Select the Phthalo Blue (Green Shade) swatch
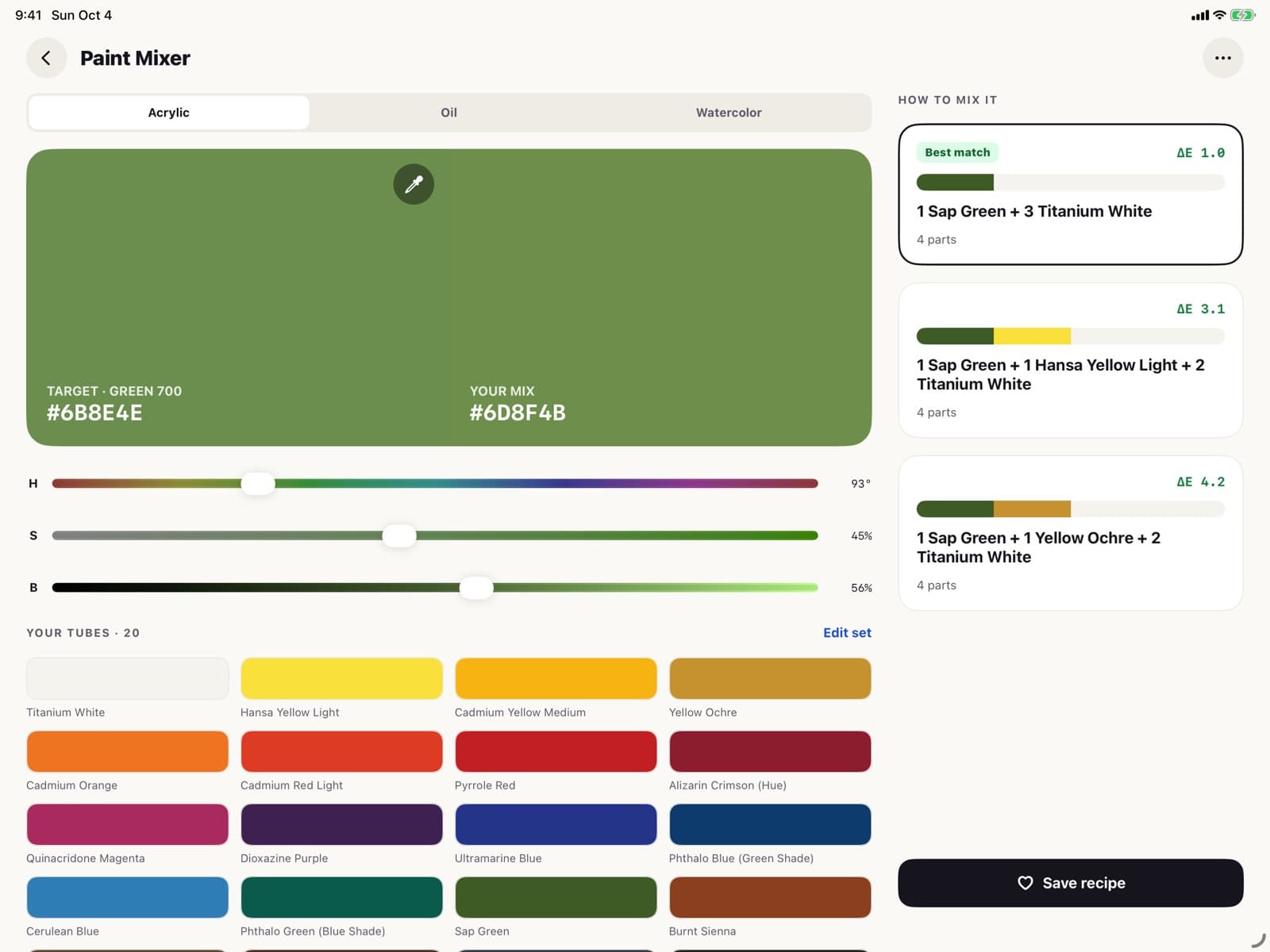 tap(770, 824)
